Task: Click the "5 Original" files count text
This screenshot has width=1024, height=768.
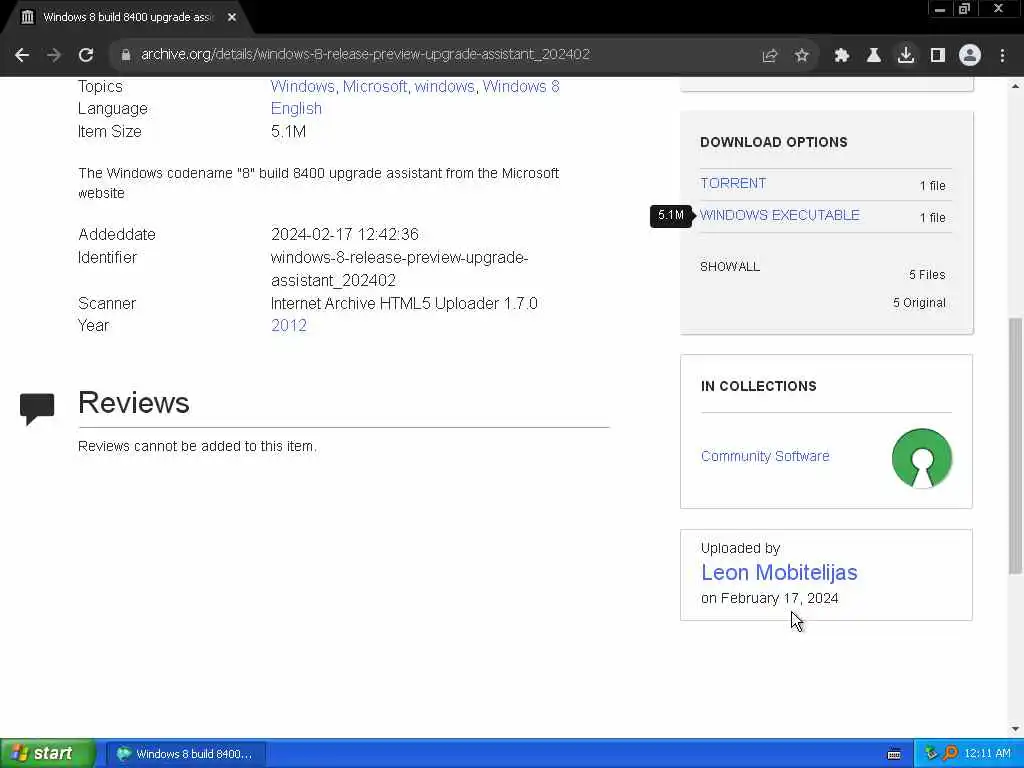Action: (x=919, y=303)
